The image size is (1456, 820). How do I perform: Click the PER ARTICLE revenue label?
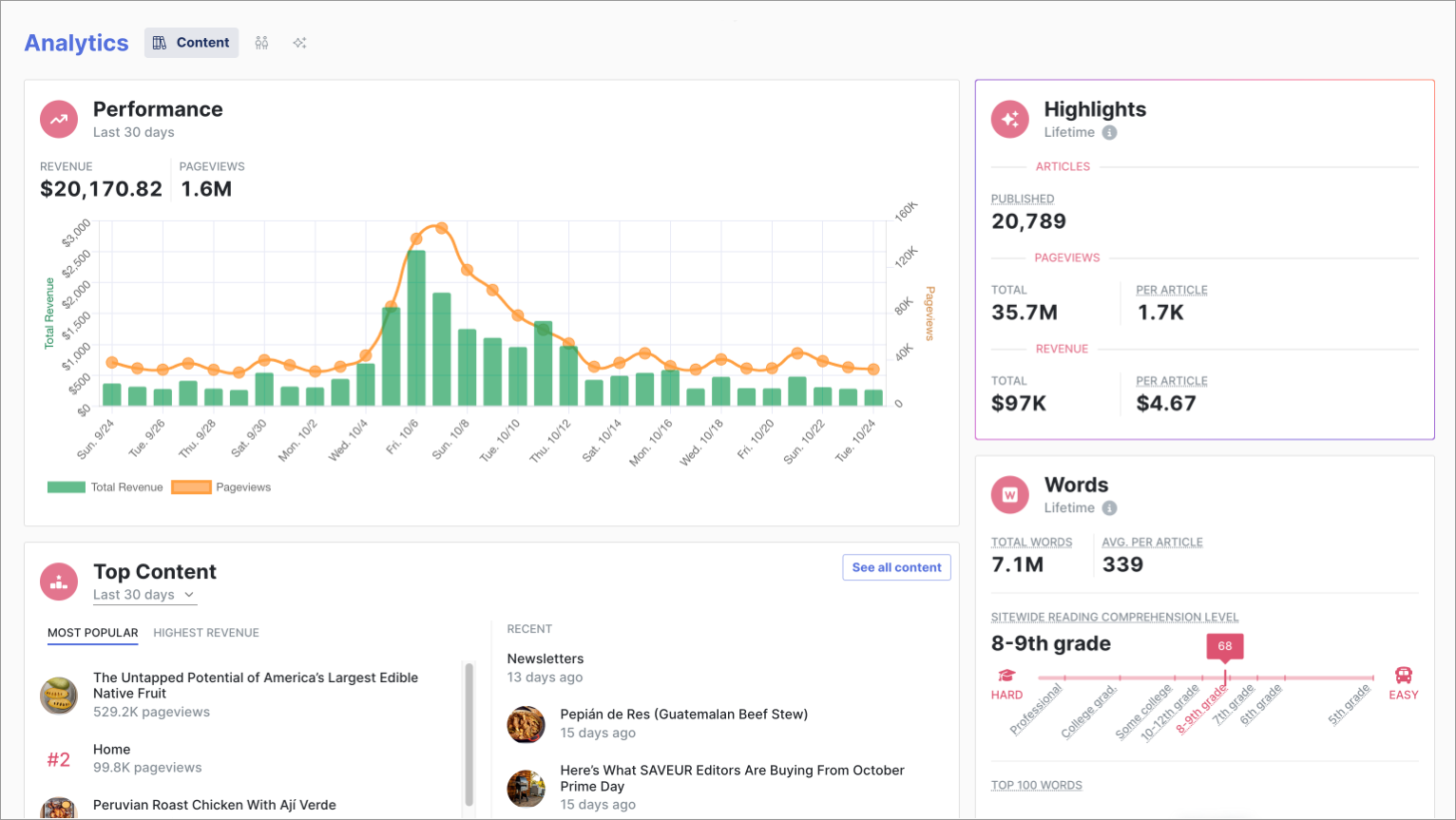(1172, 381)
